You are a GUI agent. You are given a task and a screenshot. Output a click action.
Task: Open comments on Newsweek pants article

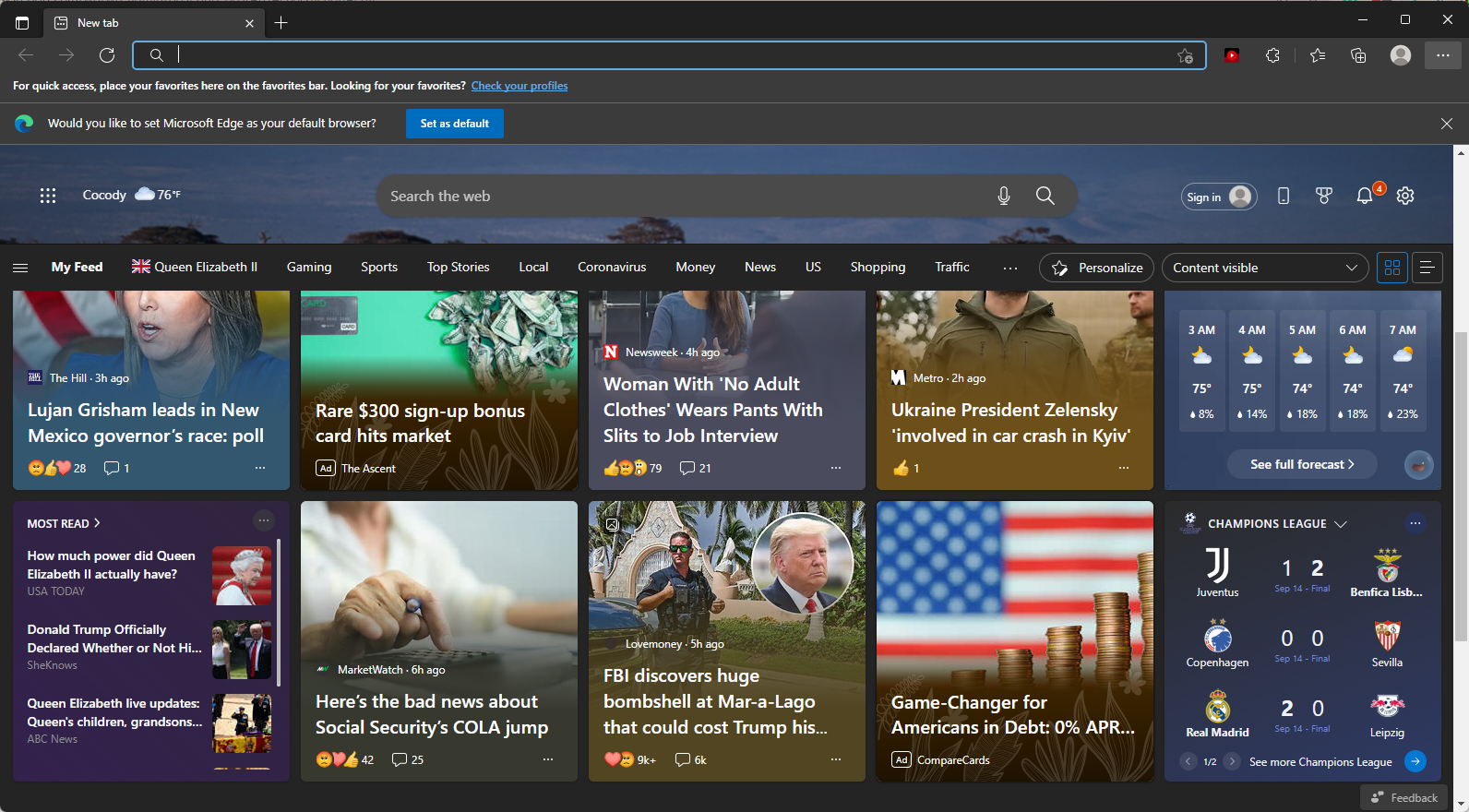tap(695, 468)
